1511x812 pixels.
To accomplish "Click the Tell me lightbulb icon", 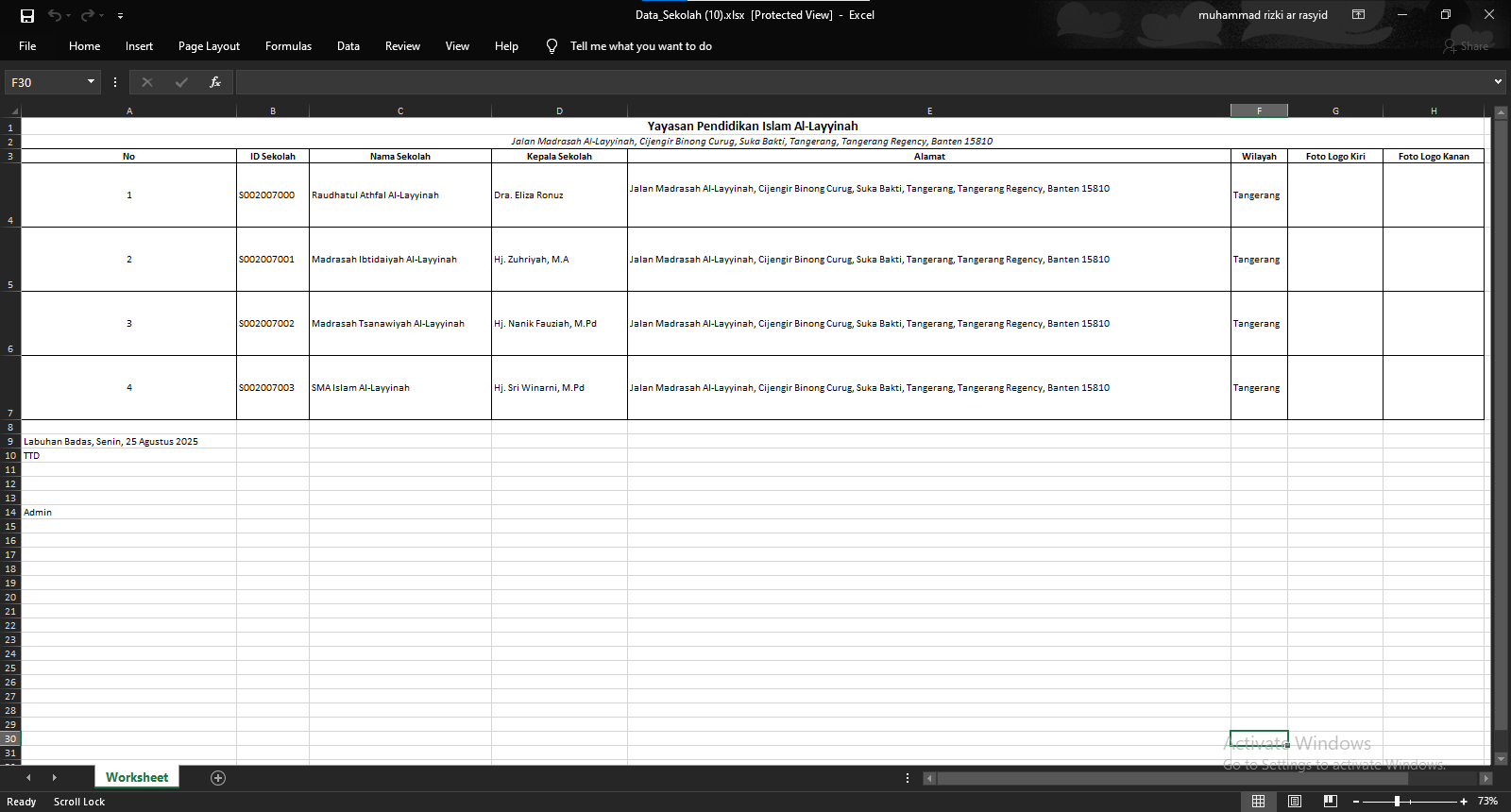I will [552, 46].
